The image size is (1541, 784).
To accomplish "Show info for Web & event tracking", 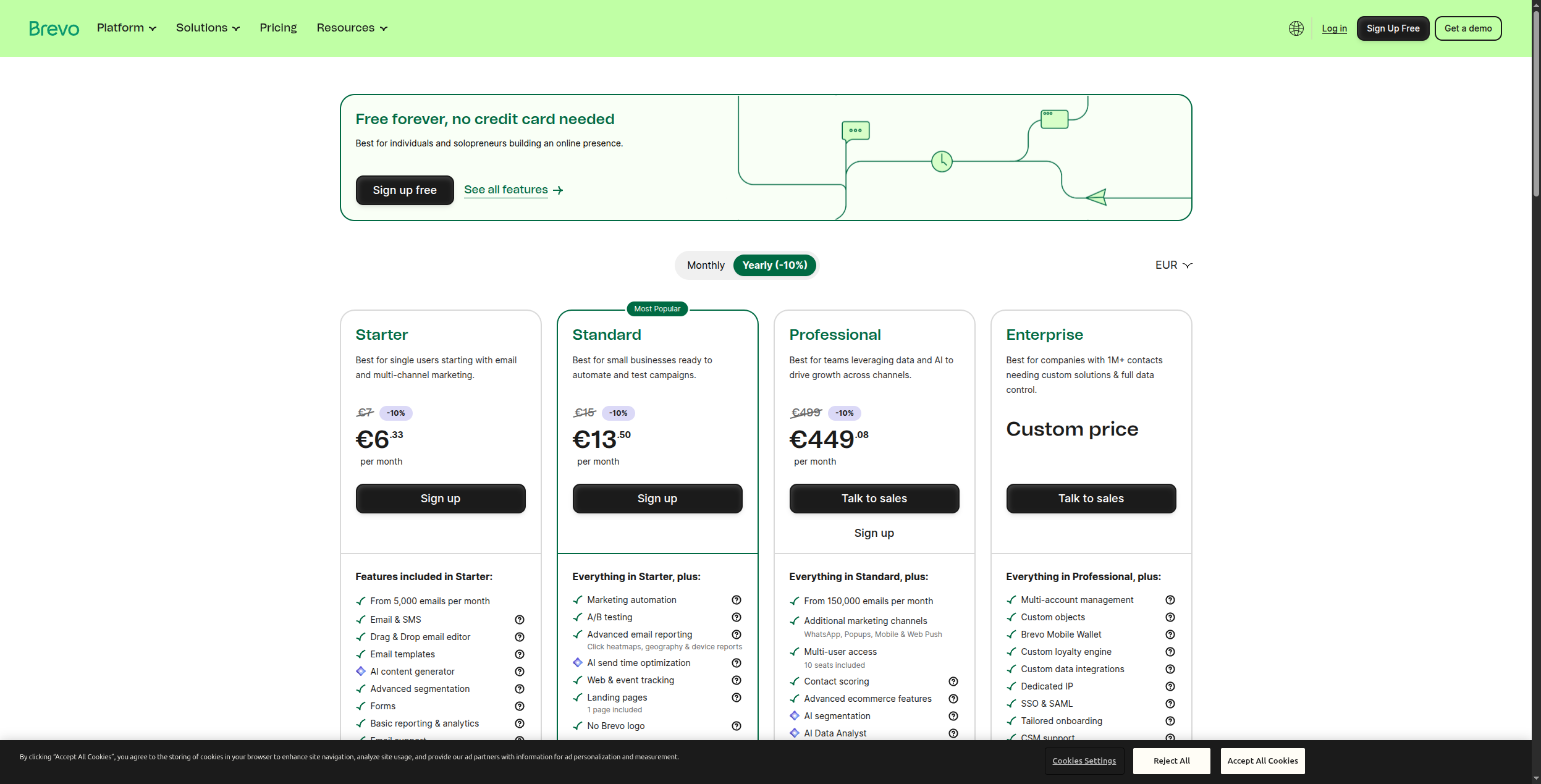I will pyautogui.click(x=737, y=680).
